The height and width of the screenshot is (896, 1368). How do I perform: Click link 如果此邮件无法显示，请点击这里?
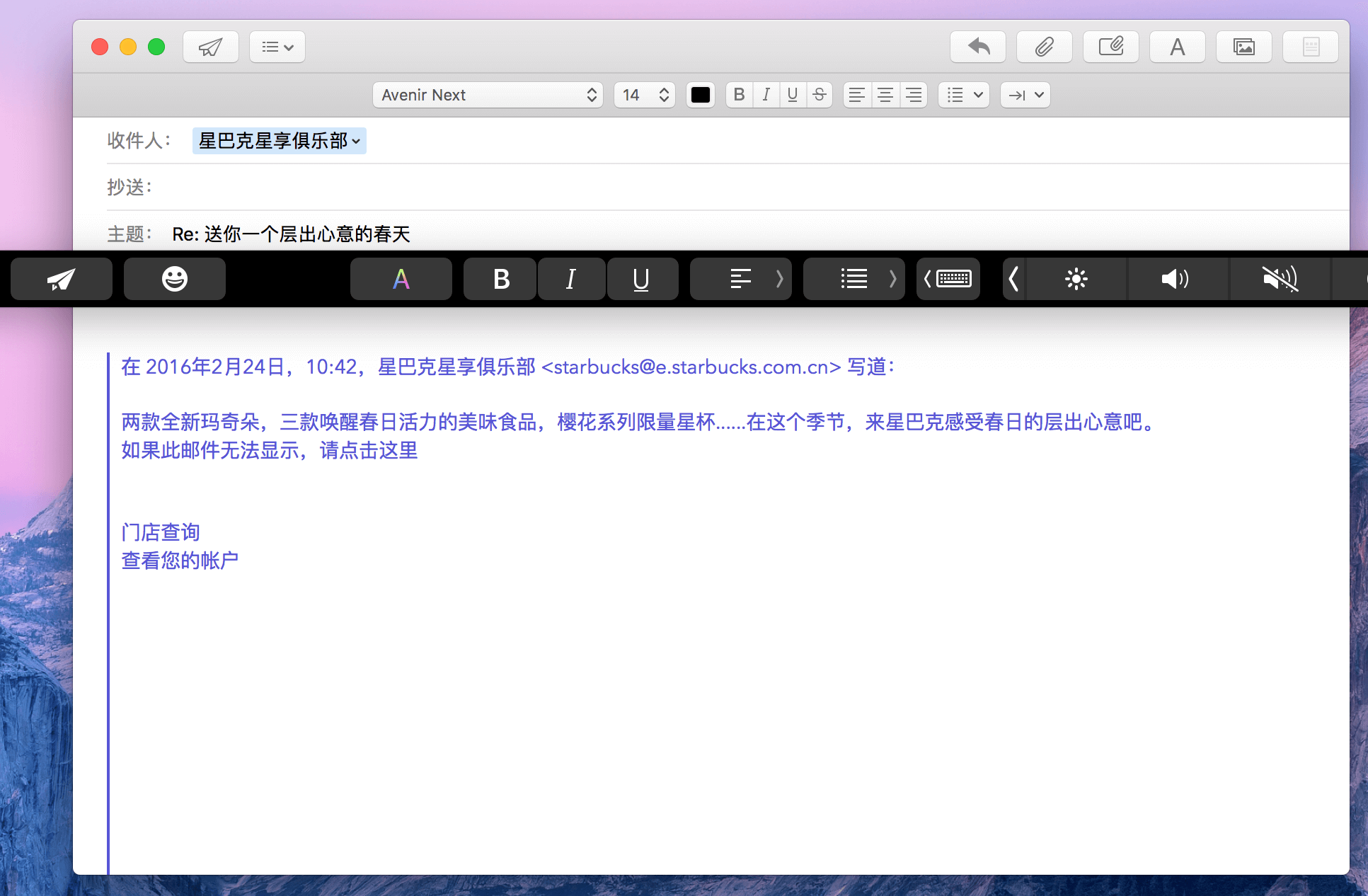270,450
